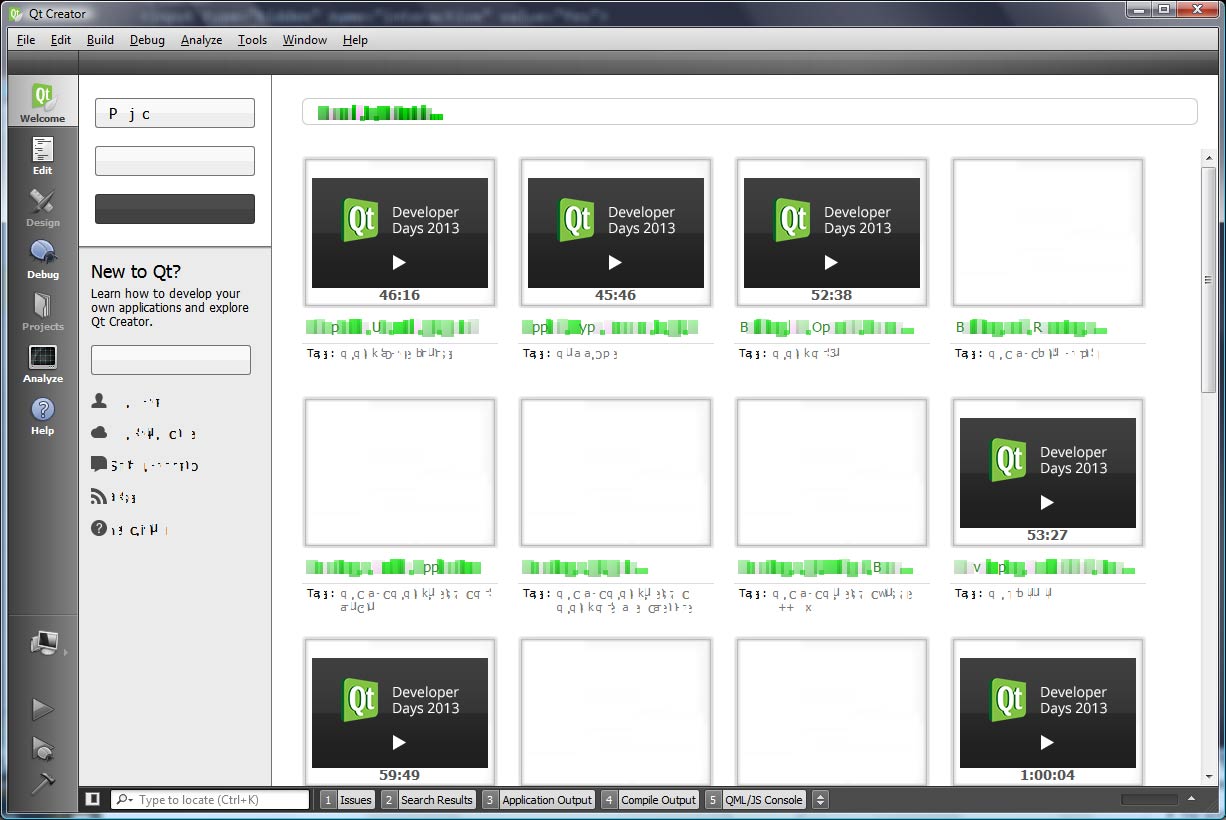The height and width of the screenshot is (820, 1226).
Task: Toggle progress details arrow at status bar end
Action: tap(1191, 799)
